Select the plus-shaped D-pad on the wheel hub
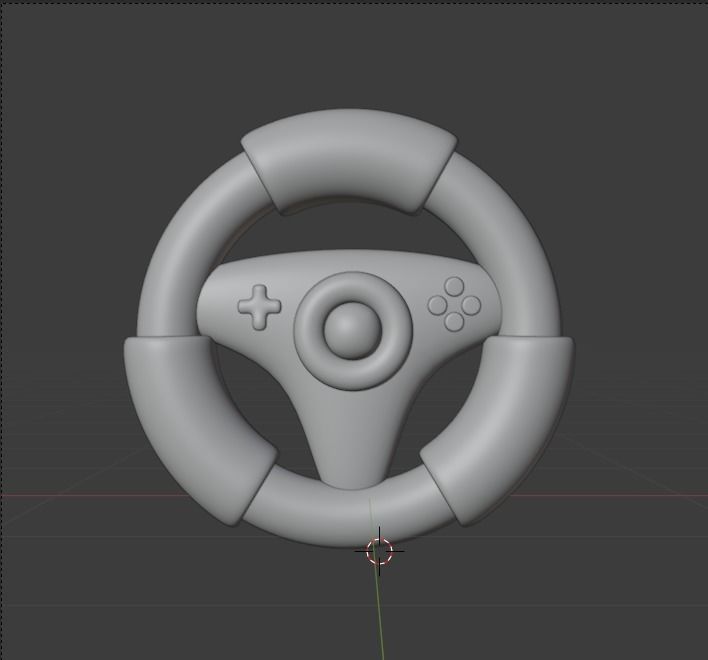 click(259, 307)
